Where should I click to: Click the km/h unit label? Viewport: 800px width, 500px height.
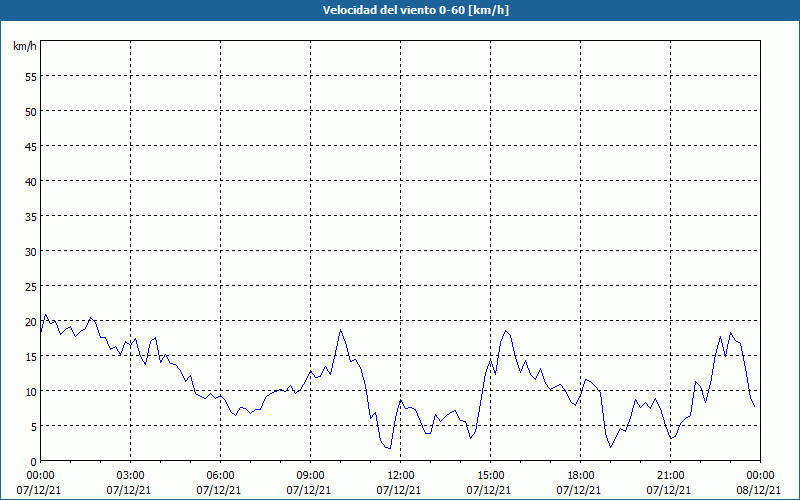[25, 47]
